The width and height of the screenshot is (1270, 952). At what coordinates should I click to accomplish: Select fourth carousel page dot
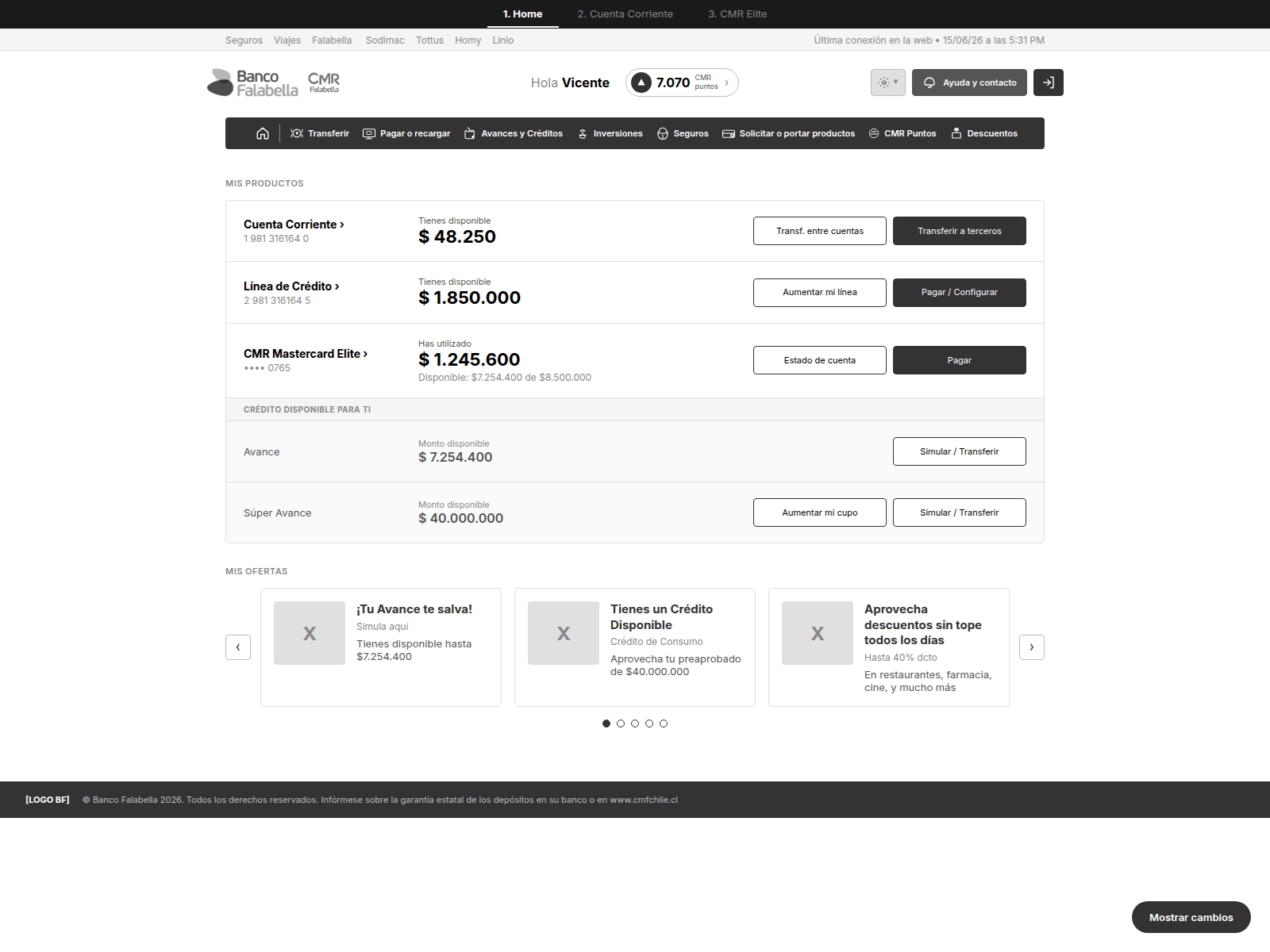pos(649,724)
